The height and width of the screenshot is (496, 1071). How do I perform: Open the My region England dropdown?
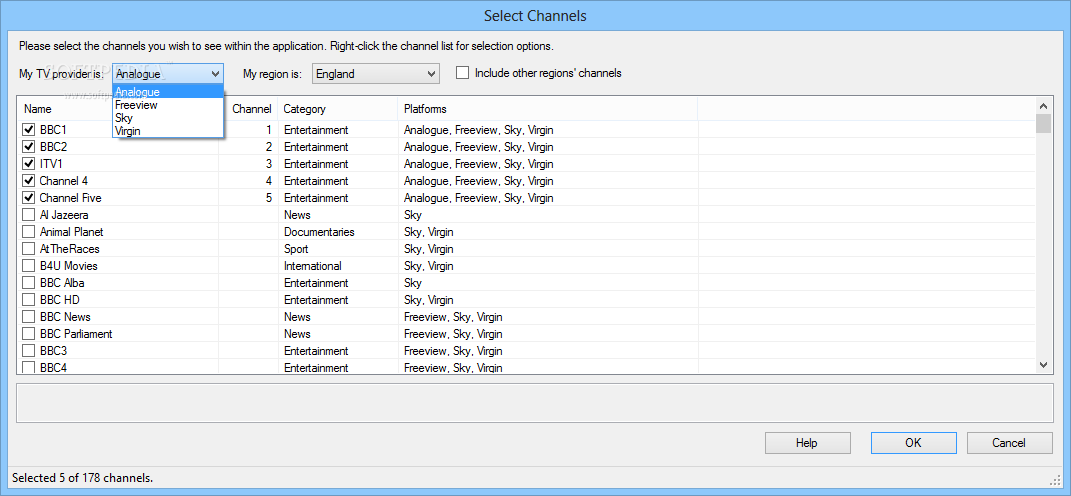point(375,73)
